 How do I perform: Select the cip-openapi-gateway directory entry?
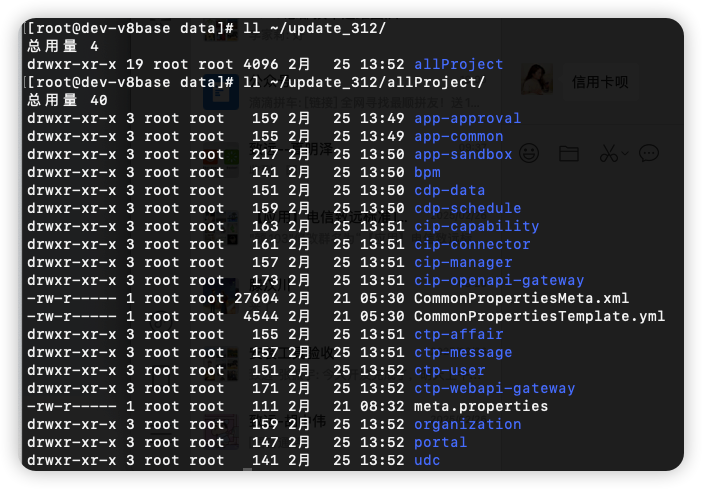(499, 281)
